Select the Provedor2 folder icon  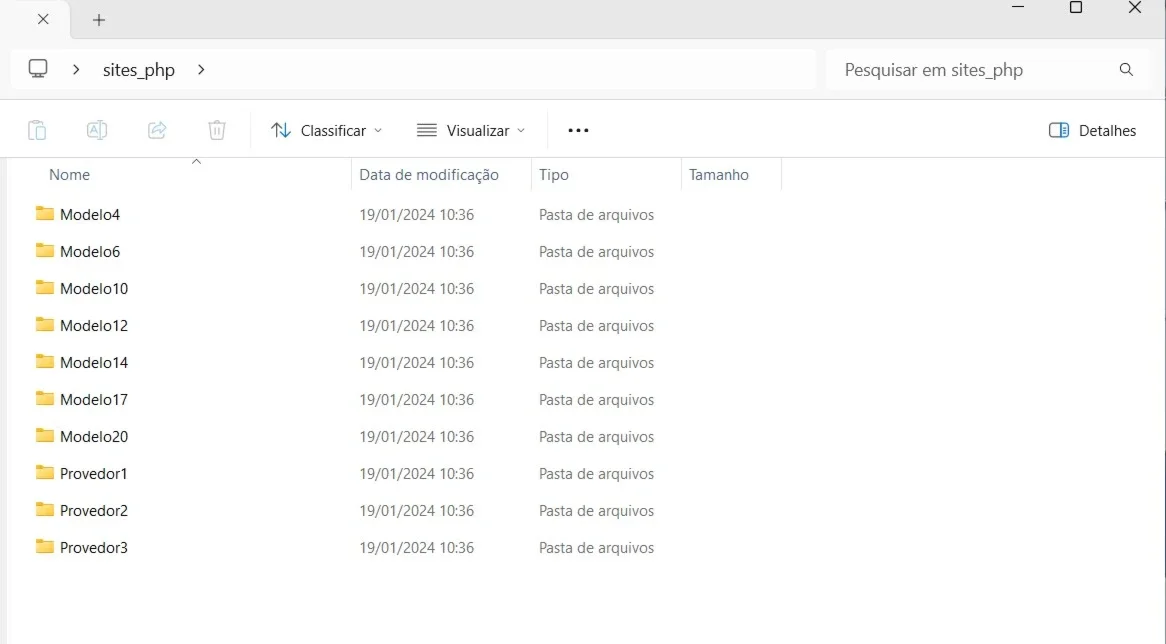45,510
